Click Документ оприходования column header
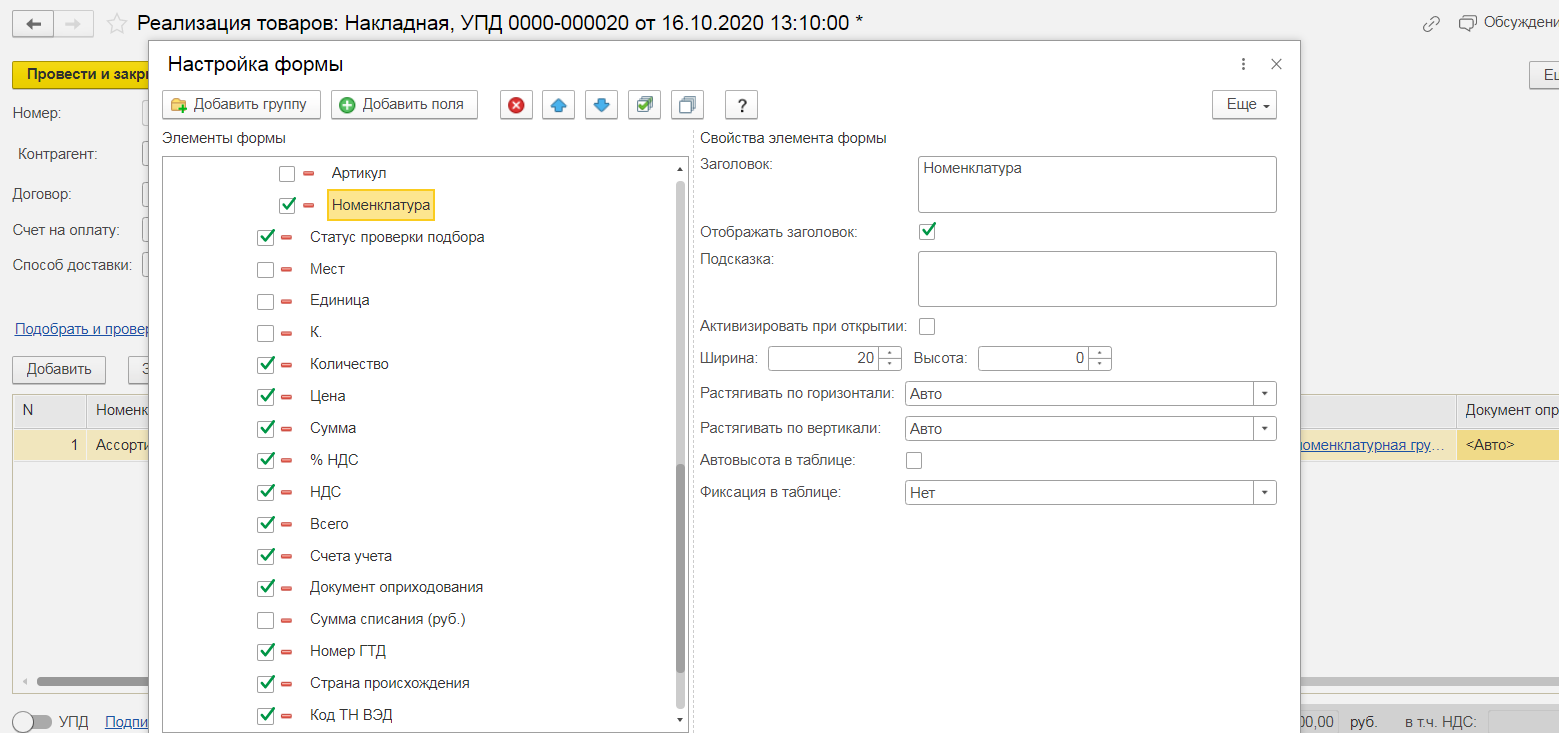This screenshot has width=1559, height=733. click(1508, 411)
